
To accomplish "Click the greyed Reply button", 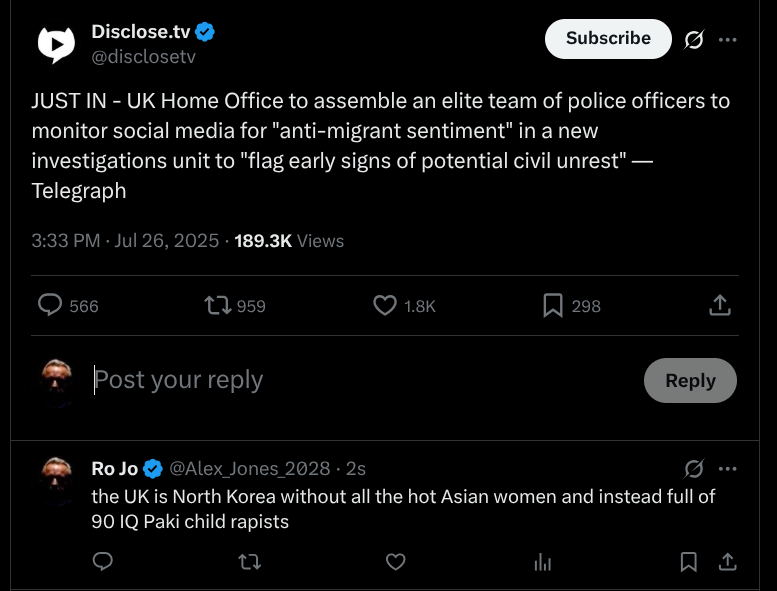I will [x=690, y=380].
